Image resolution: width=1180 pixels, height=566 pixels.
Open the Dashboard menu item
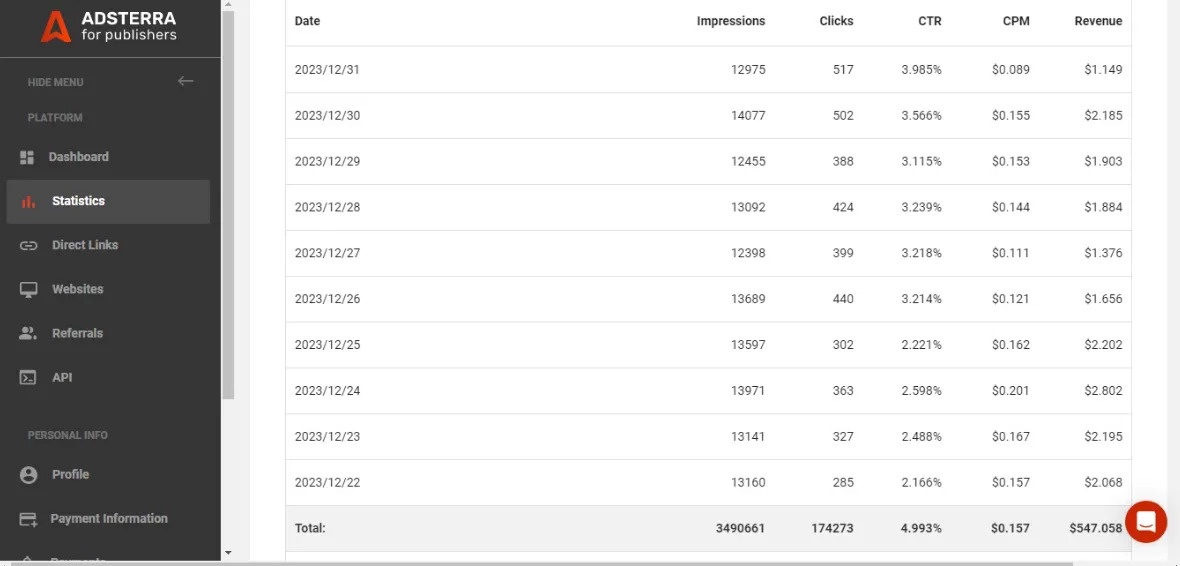coord(78,157)
